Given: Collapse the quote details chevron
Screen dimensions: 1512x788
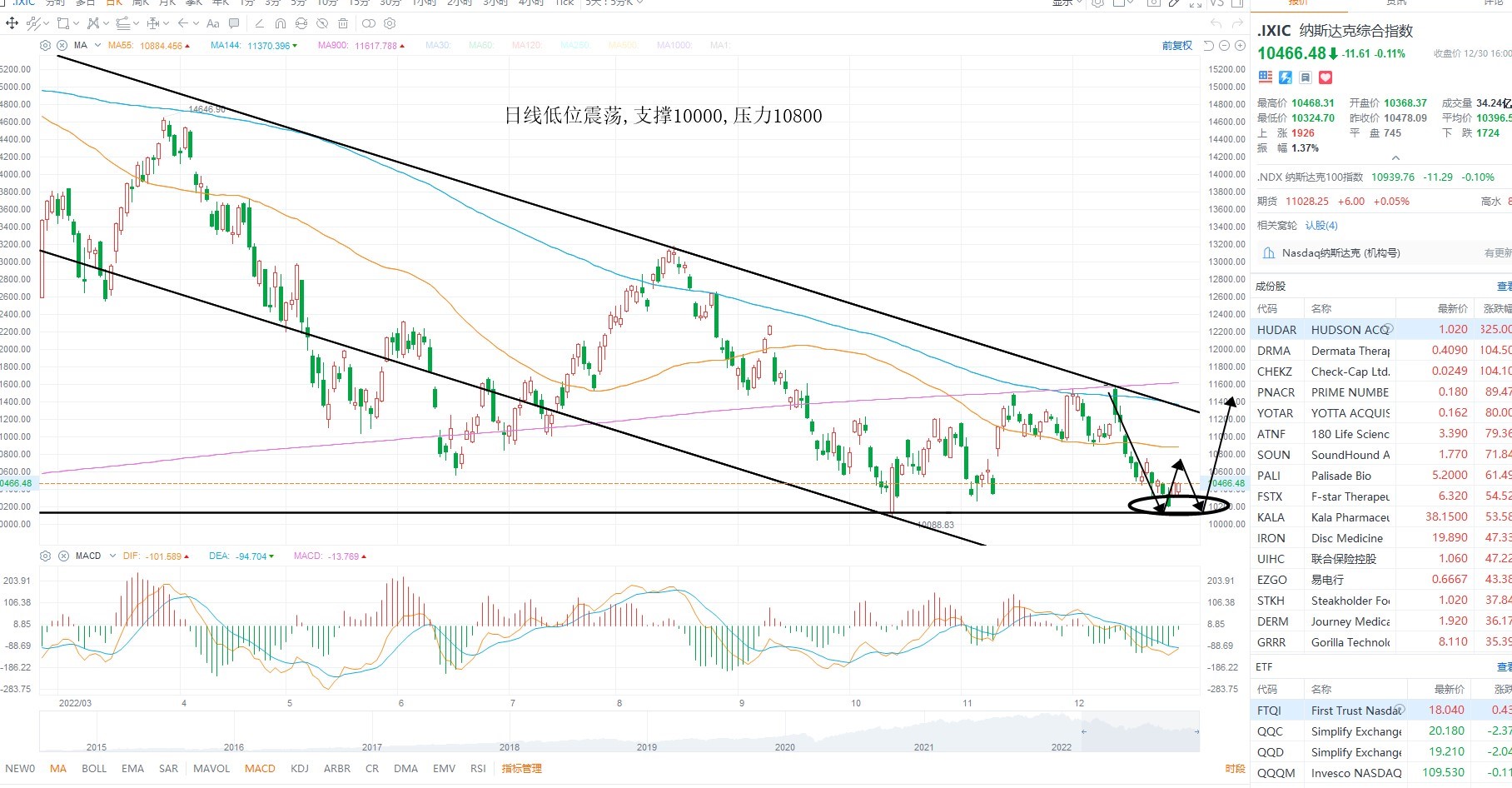Looking at the screenshot, I should (x=1395, y=157).
